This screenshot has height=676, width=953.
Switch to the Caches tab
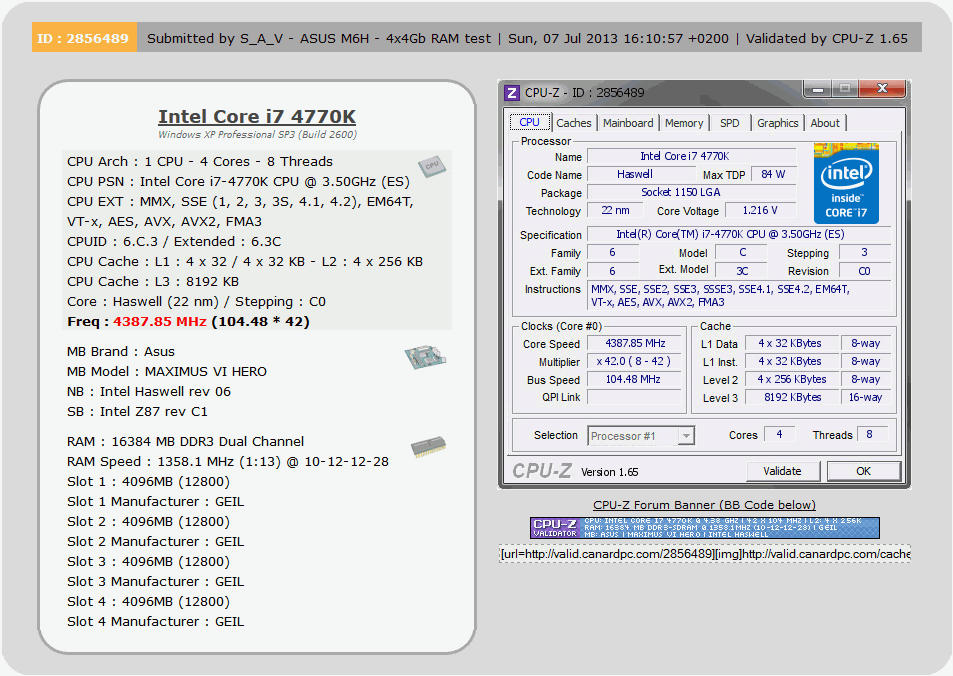pyautogui.click(x=574, y=123)
